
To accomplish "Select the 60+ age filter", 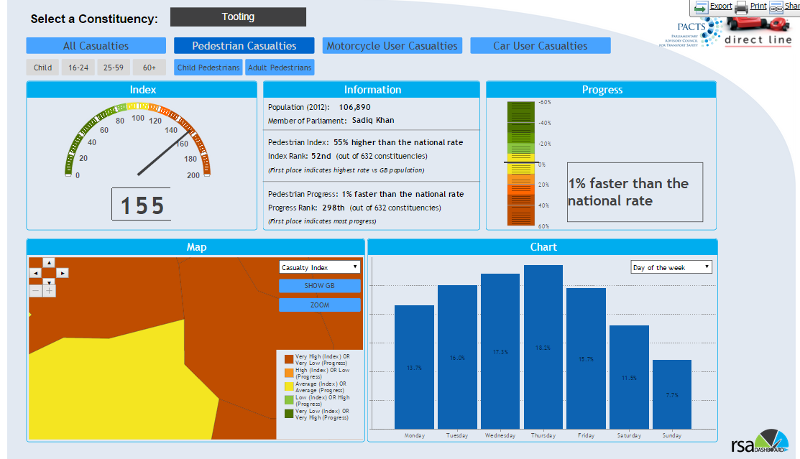I will pos(149,67).
